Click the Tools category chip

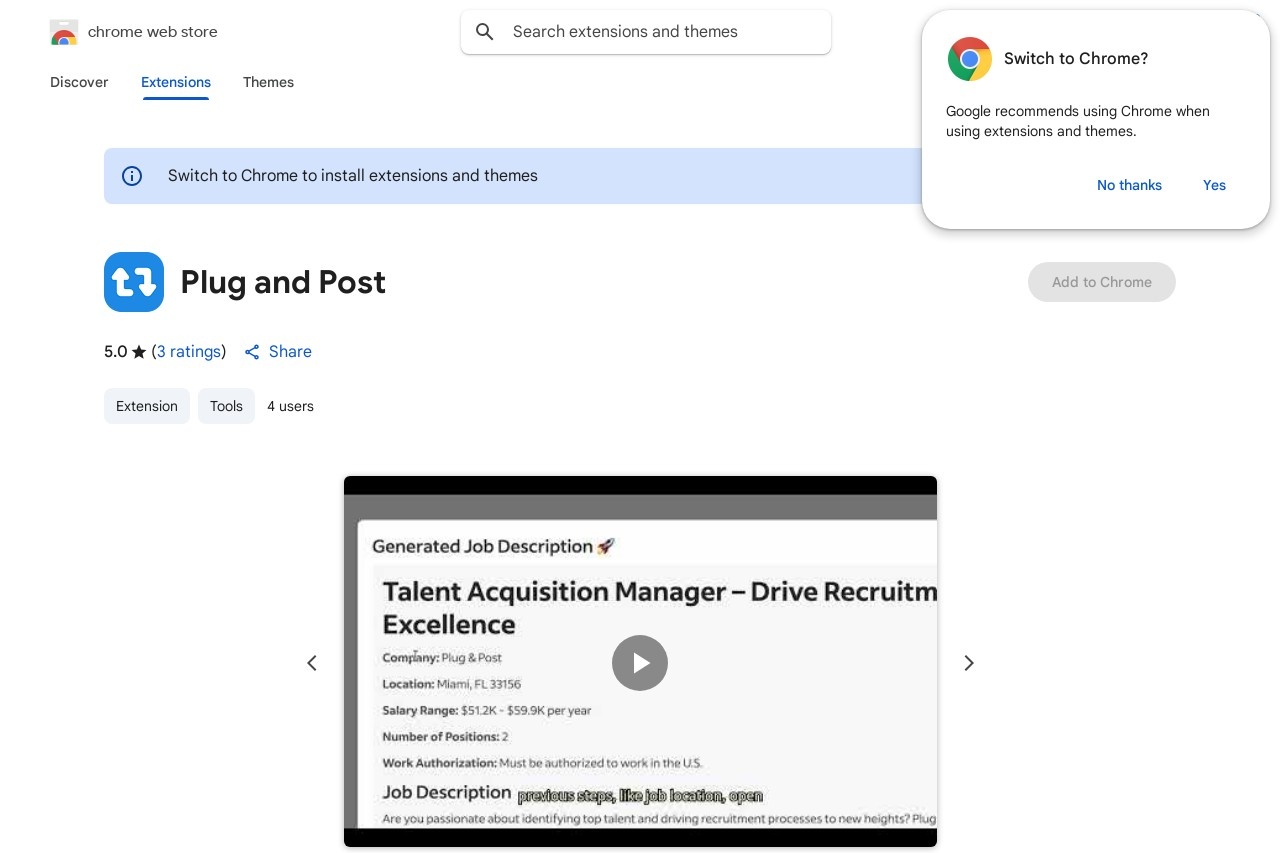[226, 406]
